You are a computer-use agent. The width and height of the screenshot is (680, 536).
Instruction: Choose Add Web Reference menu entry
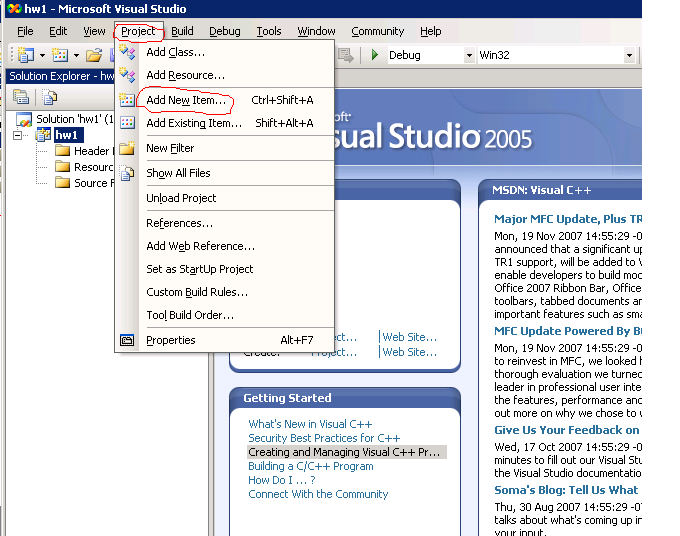click(x=225, y=246)
